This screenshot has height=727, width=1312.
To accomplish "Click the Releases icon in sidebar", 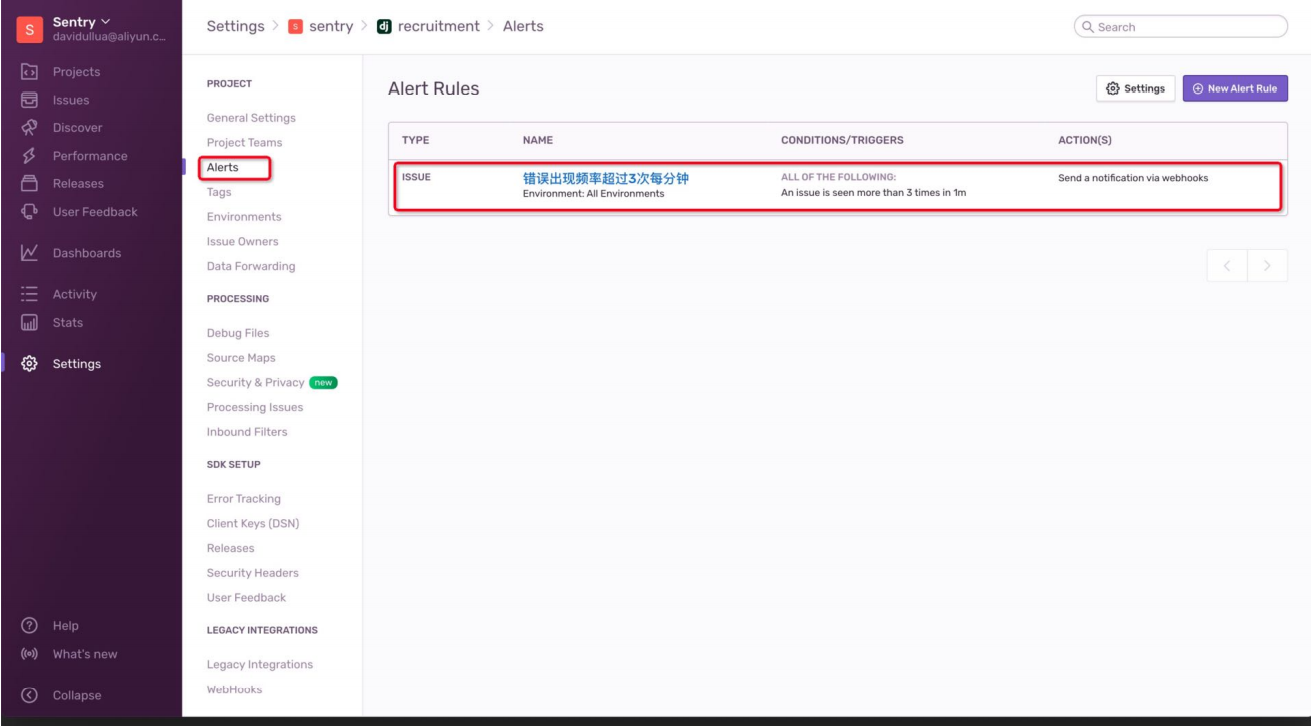I will pos(30,184).
